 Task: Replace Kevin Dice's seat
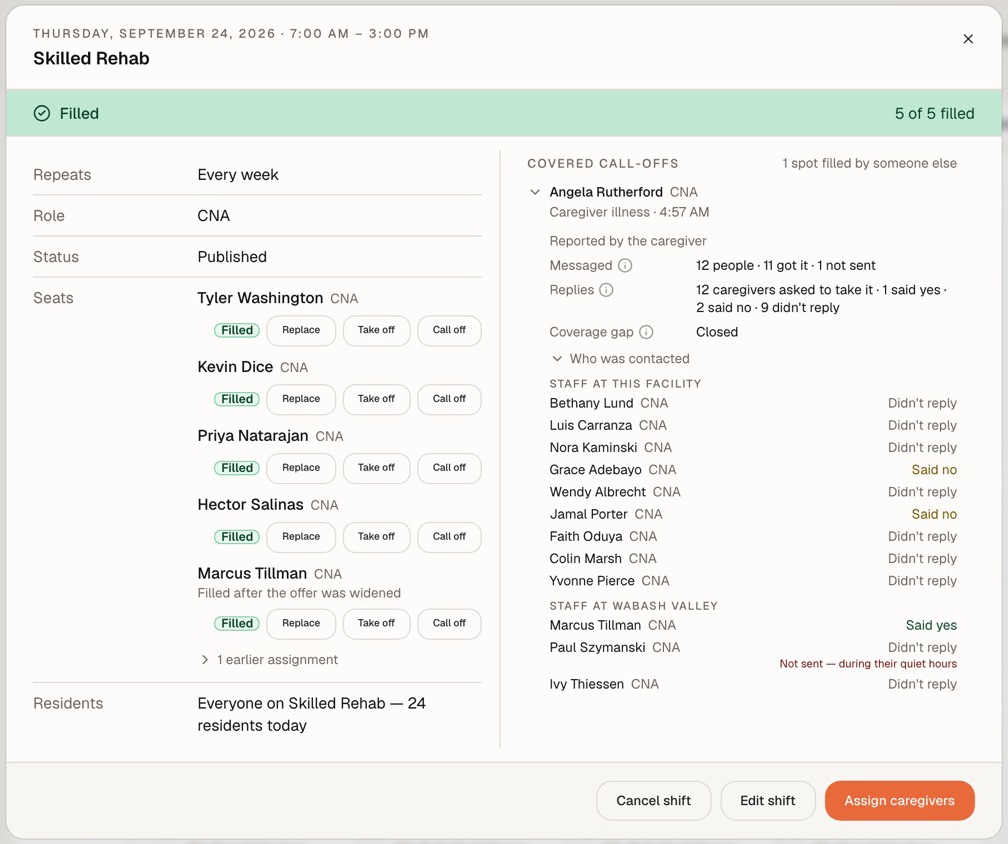pyautogui.click(x=301, y=399)
